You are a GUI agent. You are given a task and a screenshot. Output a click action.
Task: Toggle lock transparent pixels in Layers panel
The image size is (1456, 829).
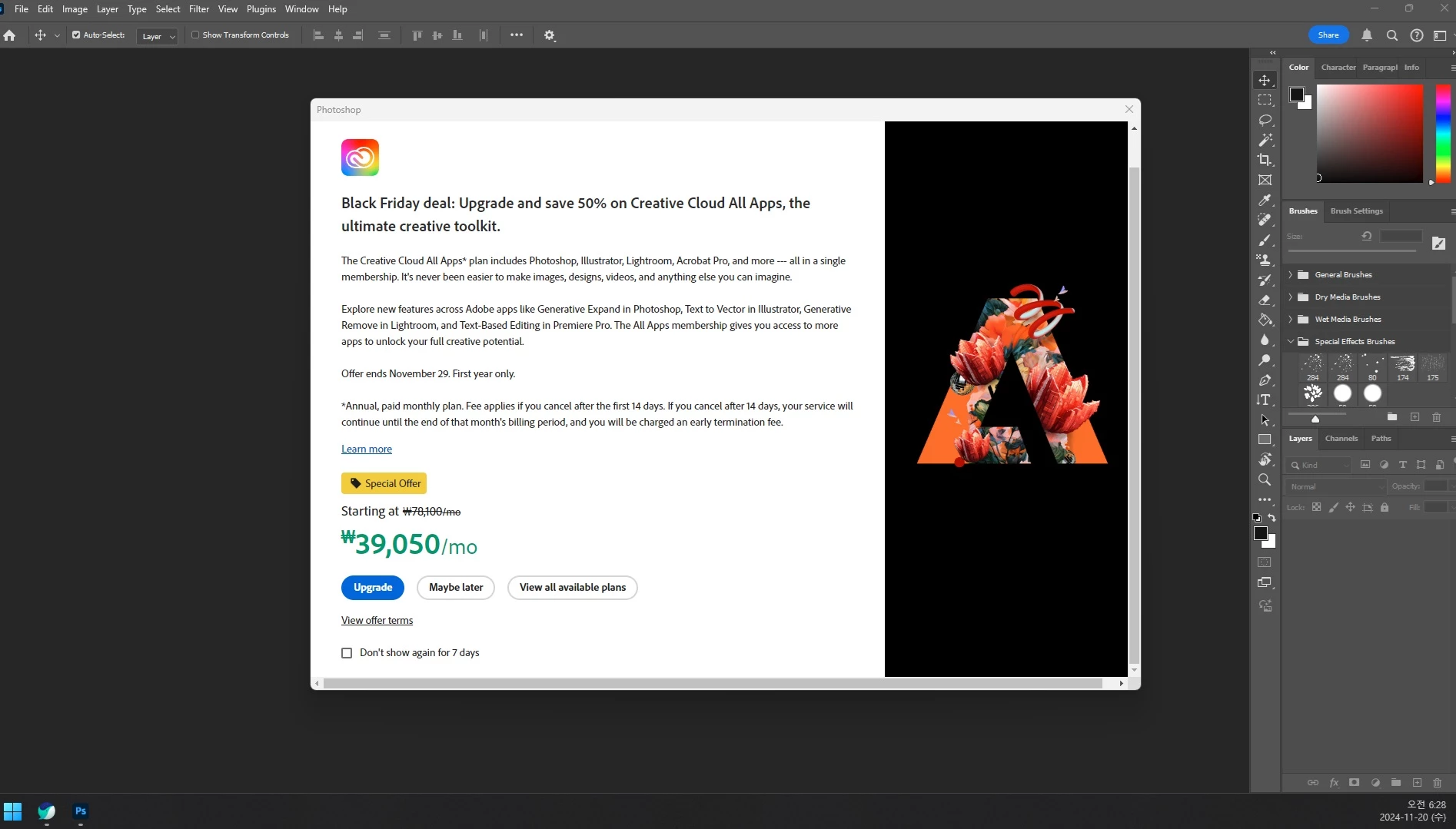[1316, 507]
